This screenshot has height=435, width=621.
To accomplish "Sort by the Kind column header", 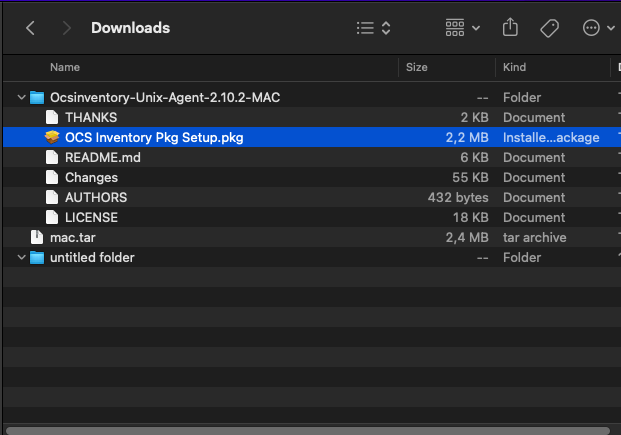I will click(x=514, y=67).
